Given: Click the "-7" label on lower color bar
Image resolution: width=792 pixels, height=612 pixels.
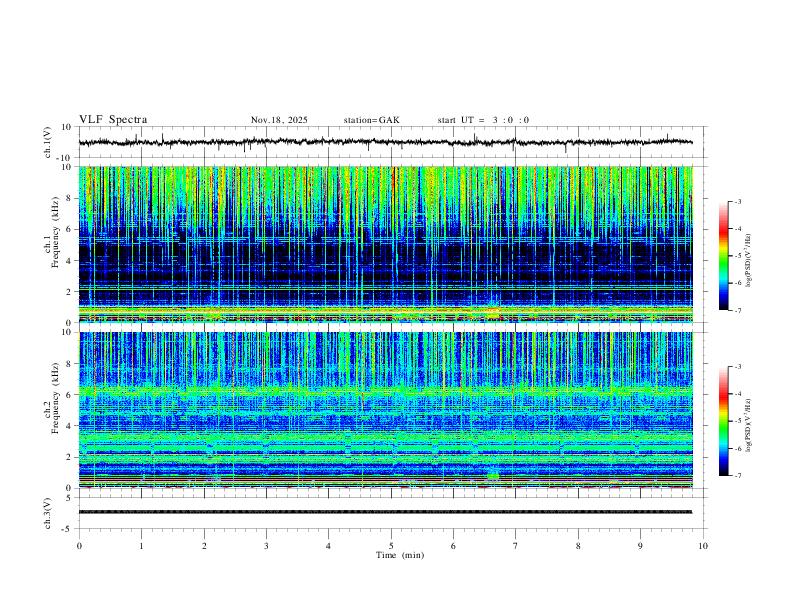Looking at the screenshot, I should pos(737,476).
